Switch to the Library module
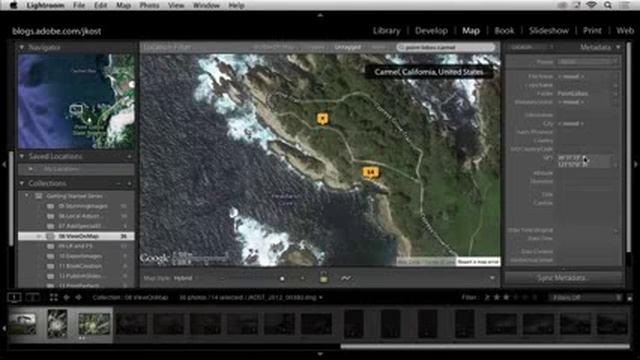Image resolution: width=640 pixels, height=360 pixels. 386,31
